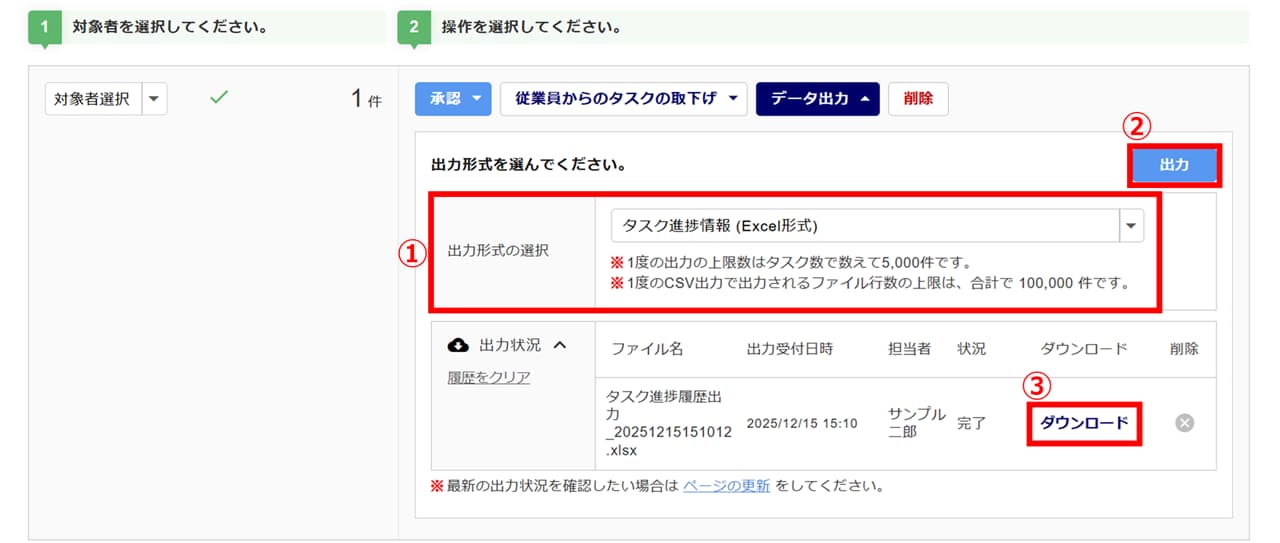This screenshot has height=543, width=1280.
Task: Click the green step 2 badge
Action: pyautogui.click(x=414, y=27)
